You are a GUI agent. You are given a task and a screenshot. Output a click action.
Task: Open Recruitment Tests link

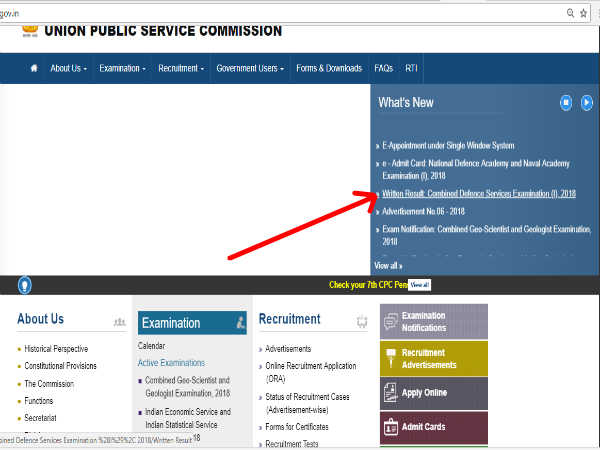[x=292, y=444]
